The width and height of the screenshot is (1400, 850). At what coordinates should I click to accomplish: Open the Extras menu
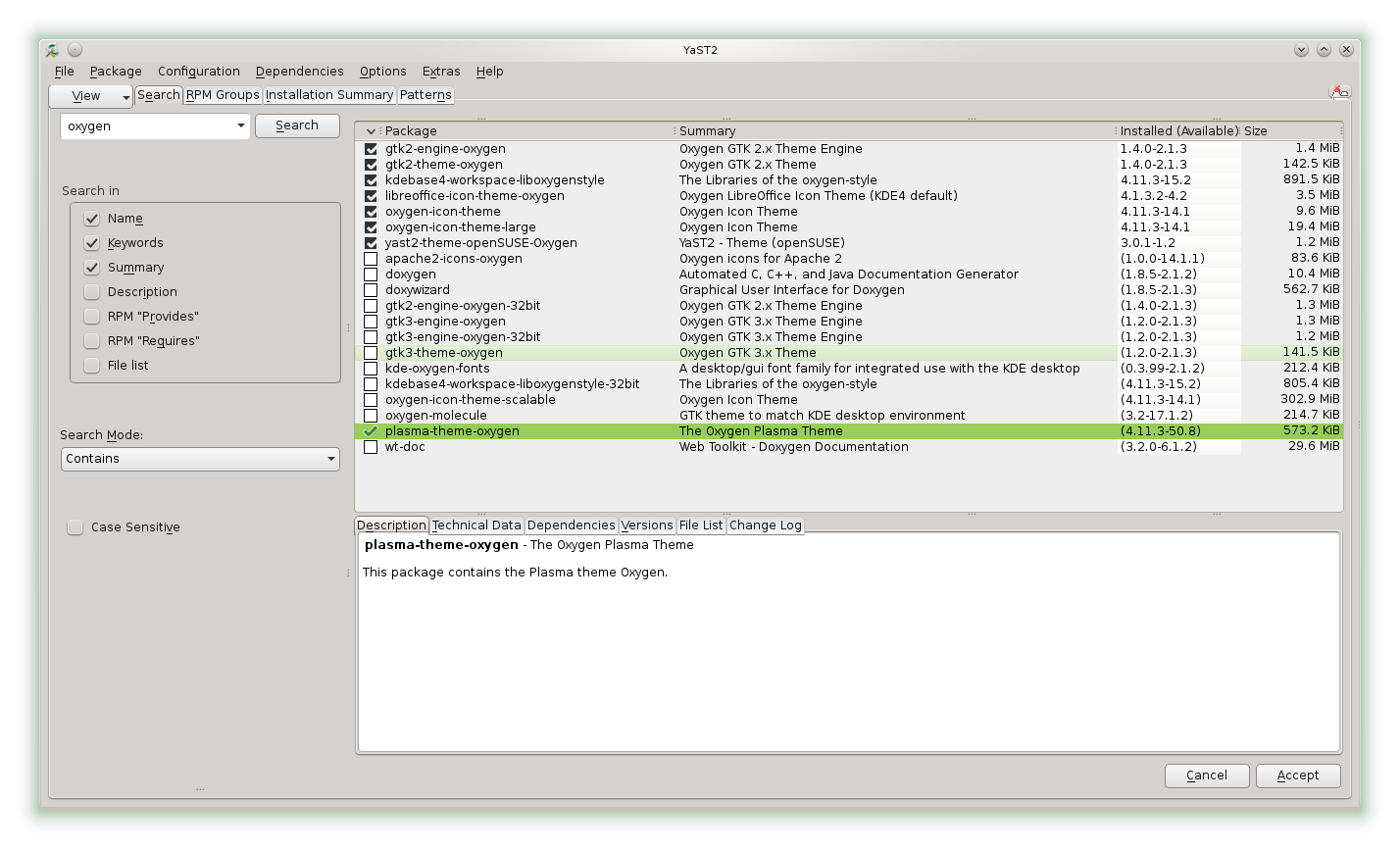pyautogui.click(x=441, y=72)
